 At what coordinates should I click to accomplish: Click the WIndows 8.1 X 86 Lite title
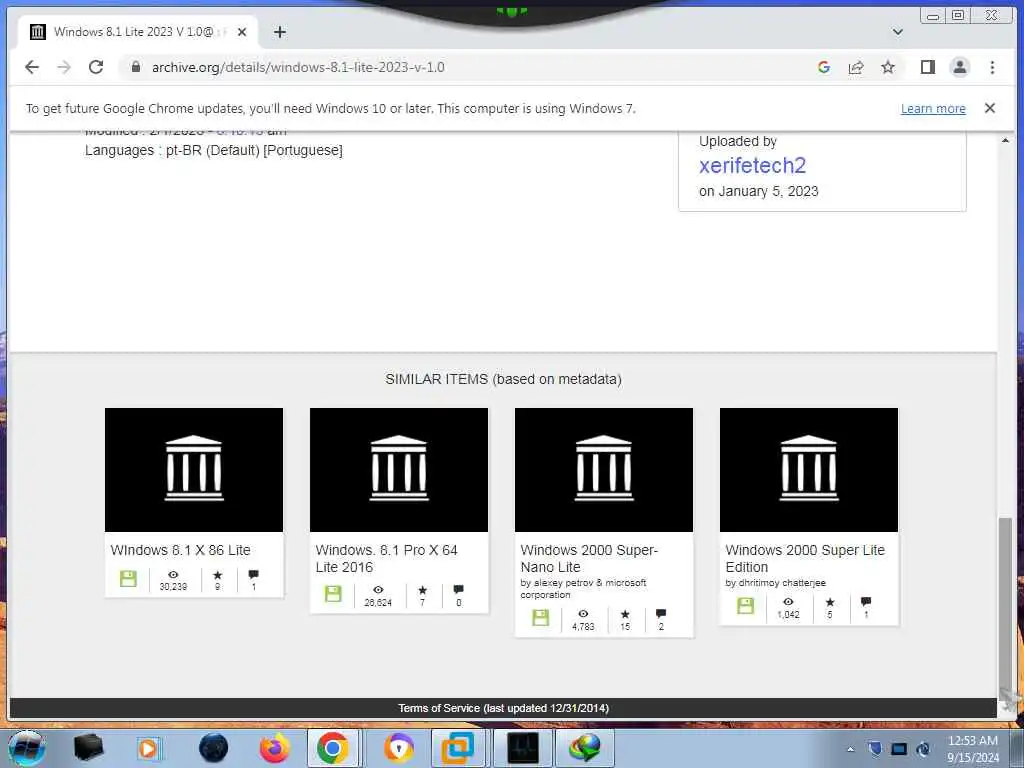pos(180,551)
